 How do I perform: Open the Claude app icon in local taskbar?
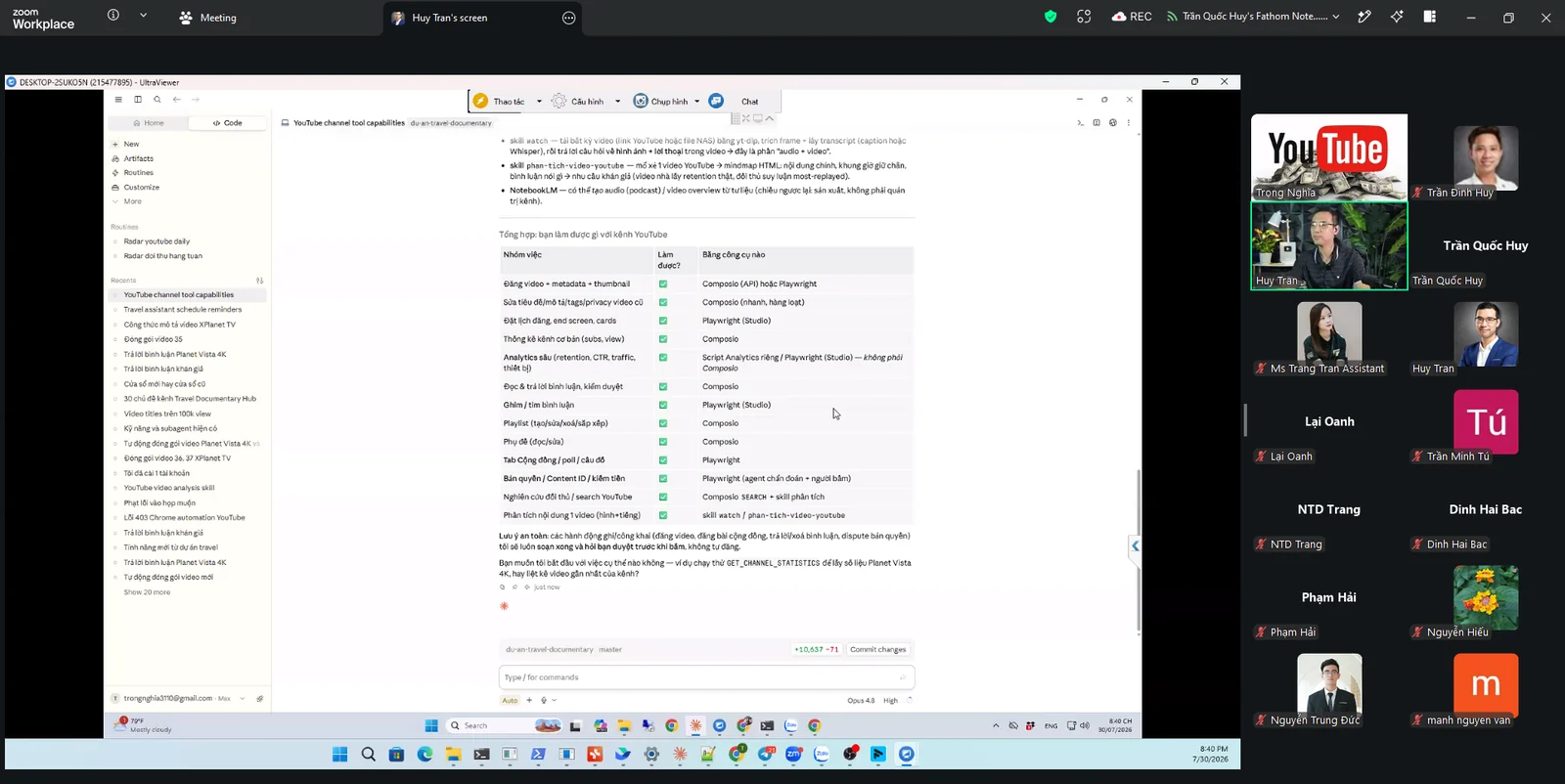[x=680, y=754]
